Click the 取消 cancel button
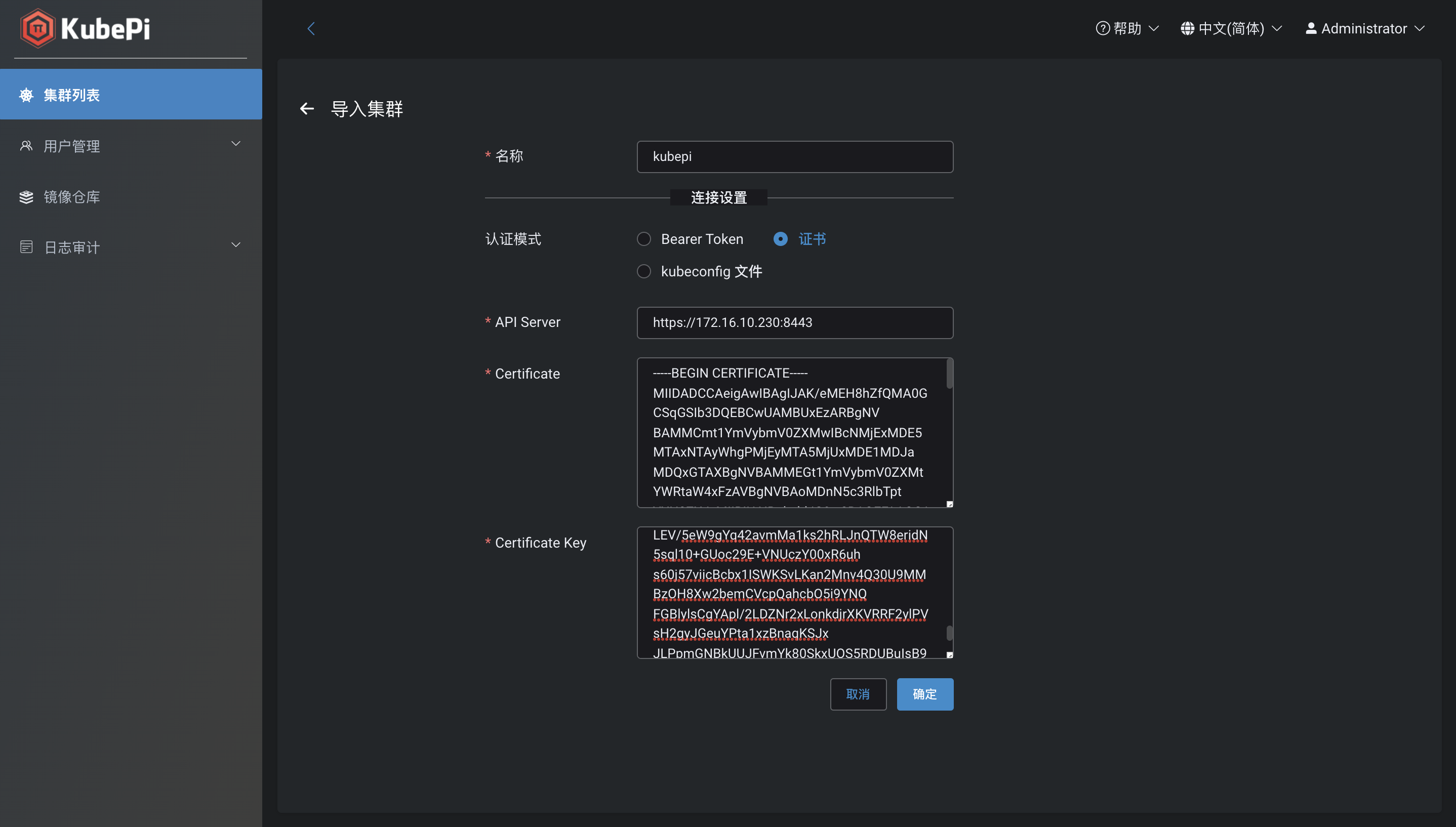The height and width of the screenshot is (827, 1456). [858, 694]
